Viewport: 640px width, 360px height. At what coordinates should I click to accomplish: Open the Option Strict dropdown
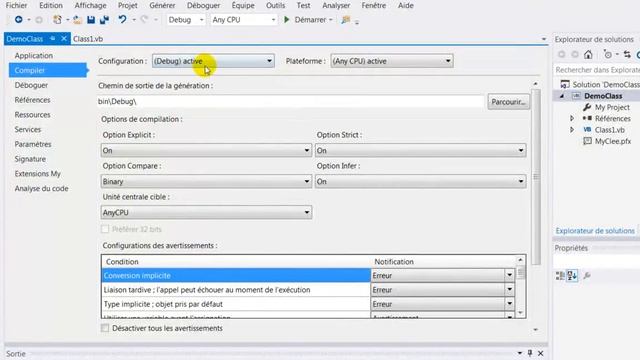420,150
